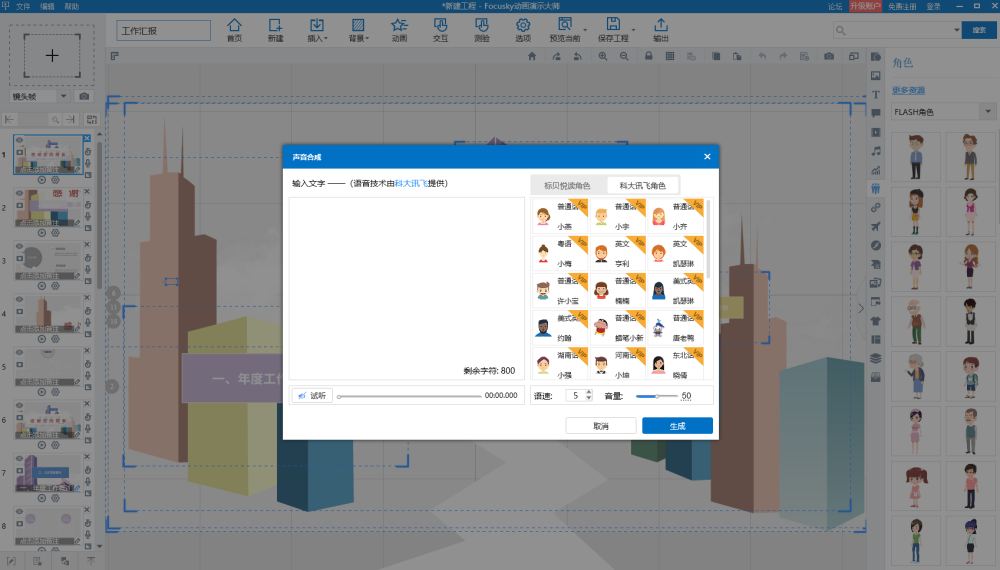Click the lock icon in canvas toolbar
Viewport: 1000px width, 570px height.
pos(649,56)
